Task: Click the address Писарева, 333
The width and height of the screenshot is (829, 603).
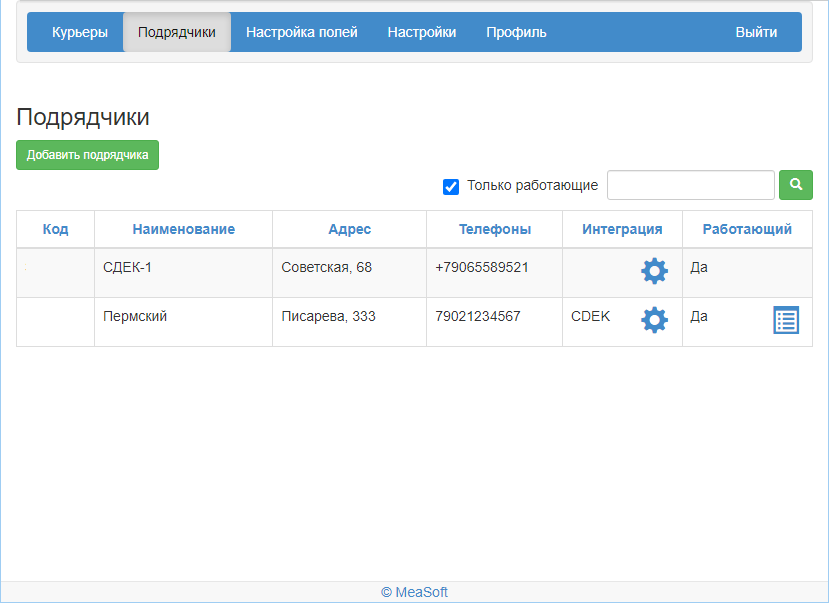Action: point(328,316)
